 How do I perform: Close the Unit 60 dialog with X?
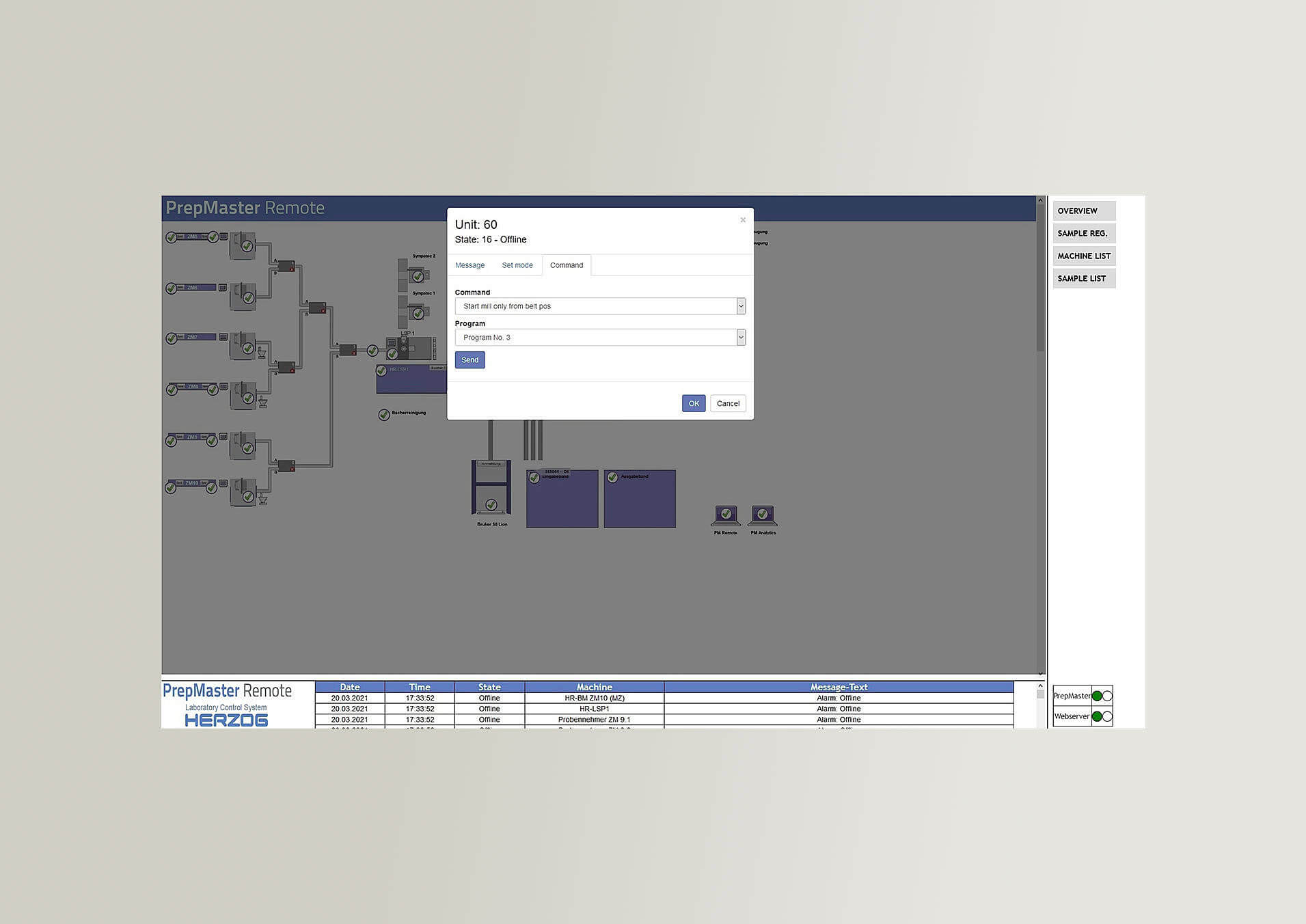coord(743,220)
